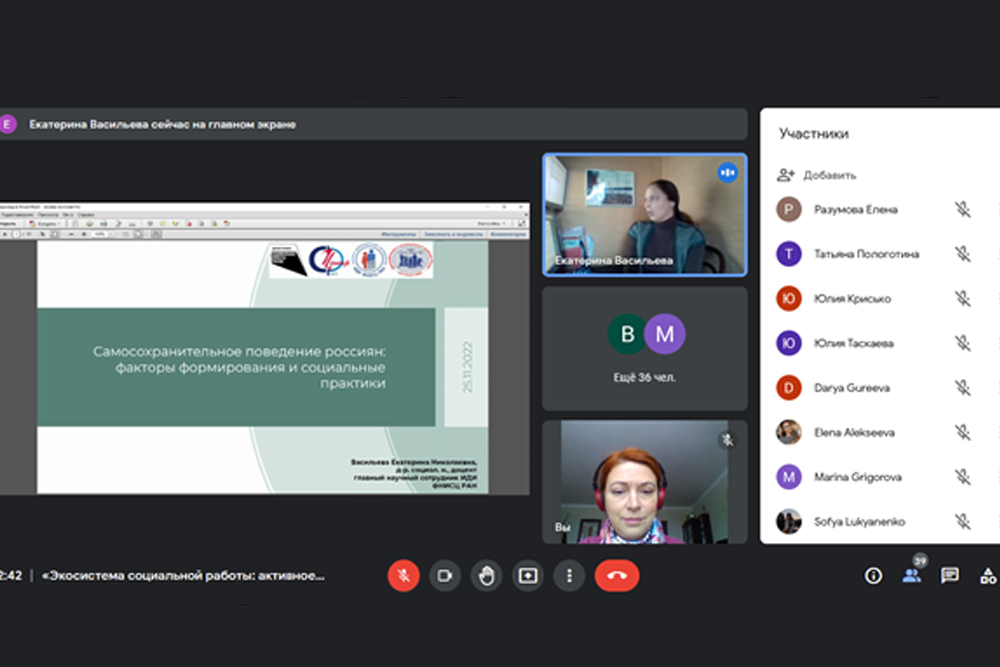Screen dimensions: 1000x667
Task: Open the Инструменты tab in the shared presentation
Action: pos(399,234)
